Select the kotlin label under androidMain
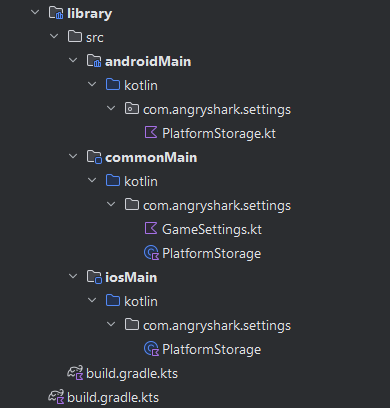 pyautogui.click(x=141, y=85)
